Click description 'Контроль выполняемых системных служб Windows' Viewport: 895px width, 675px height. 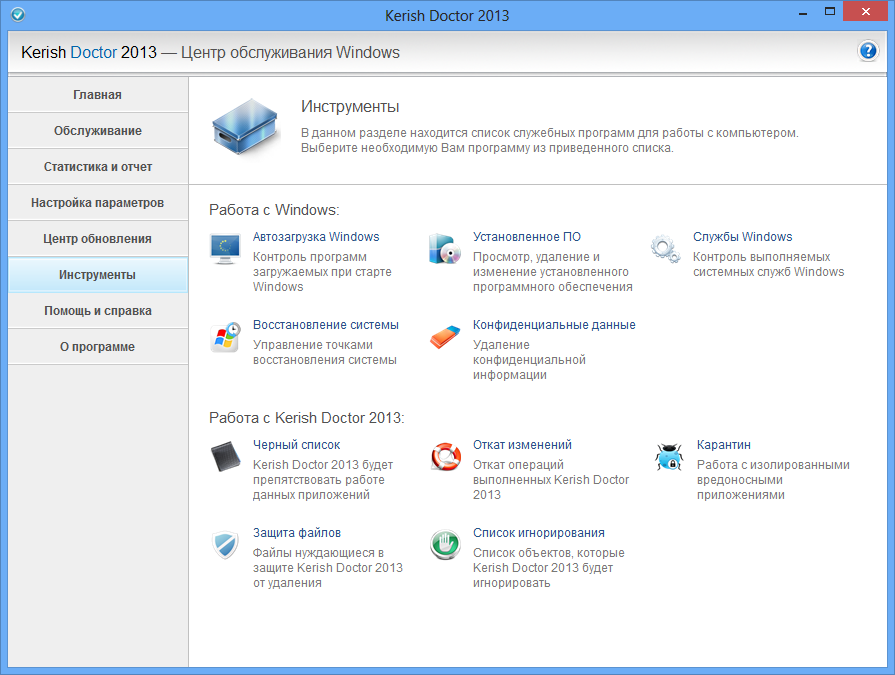(768, 264)
